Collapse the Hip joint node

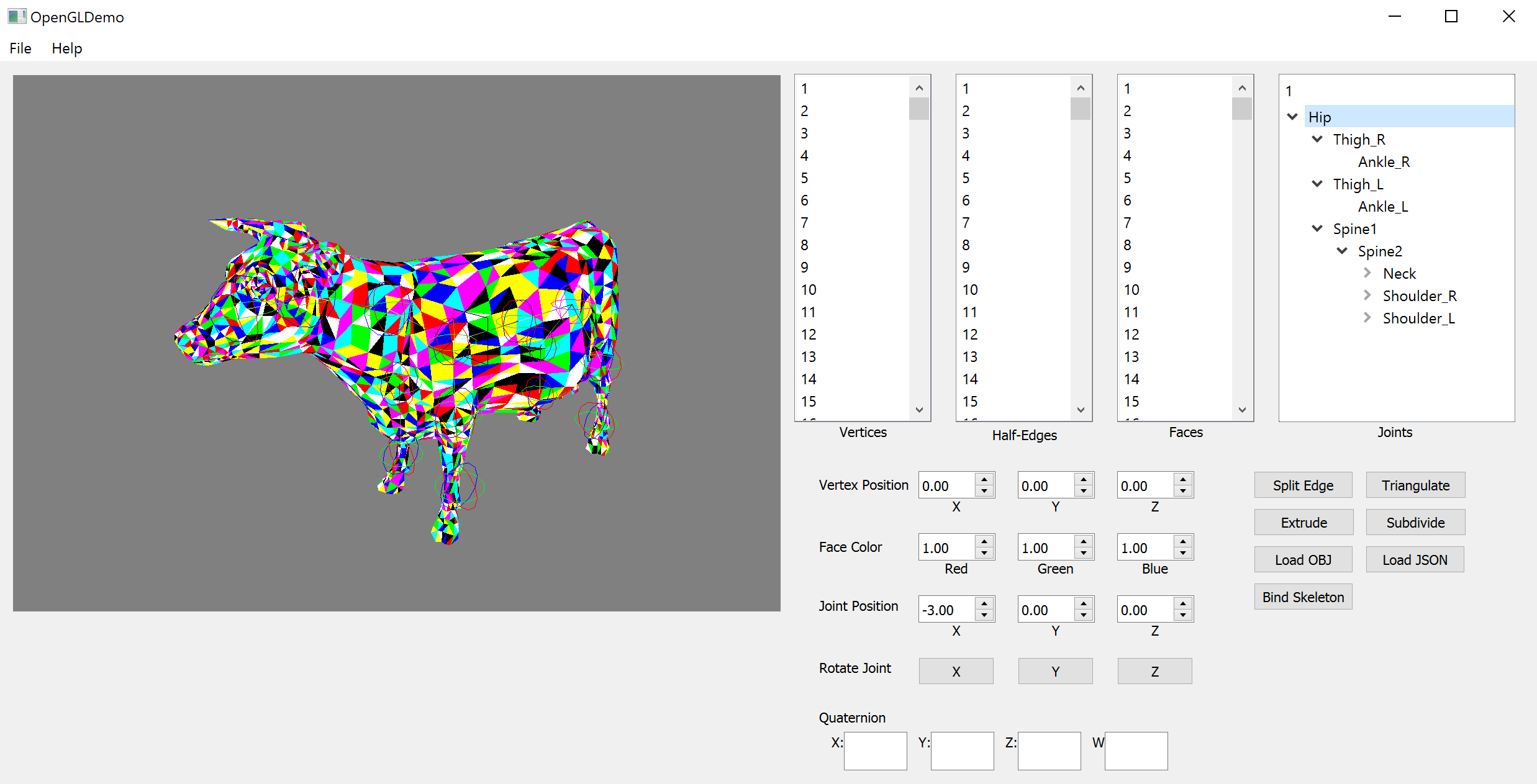(1292, 117)
